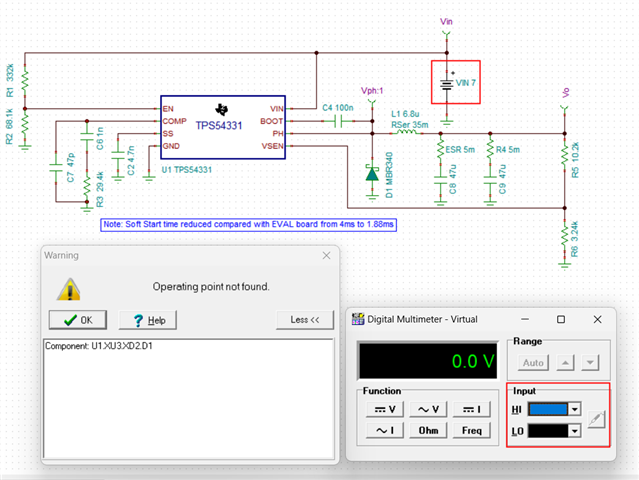The height and width of the screenshot is (480, 639).
Task: Collapse details with the Less button
Action: tap(305, 320)
